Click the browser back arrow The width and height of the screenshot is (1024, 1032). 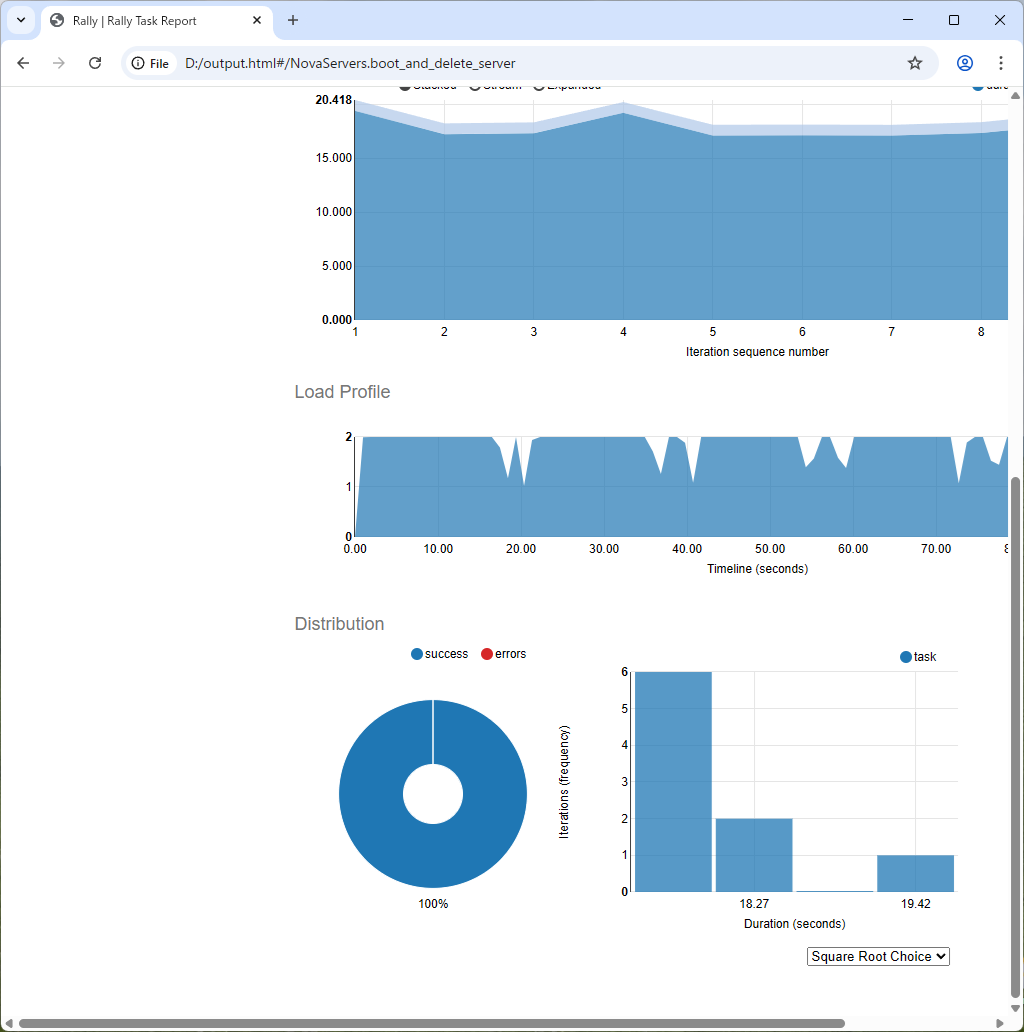click(23, 63)
